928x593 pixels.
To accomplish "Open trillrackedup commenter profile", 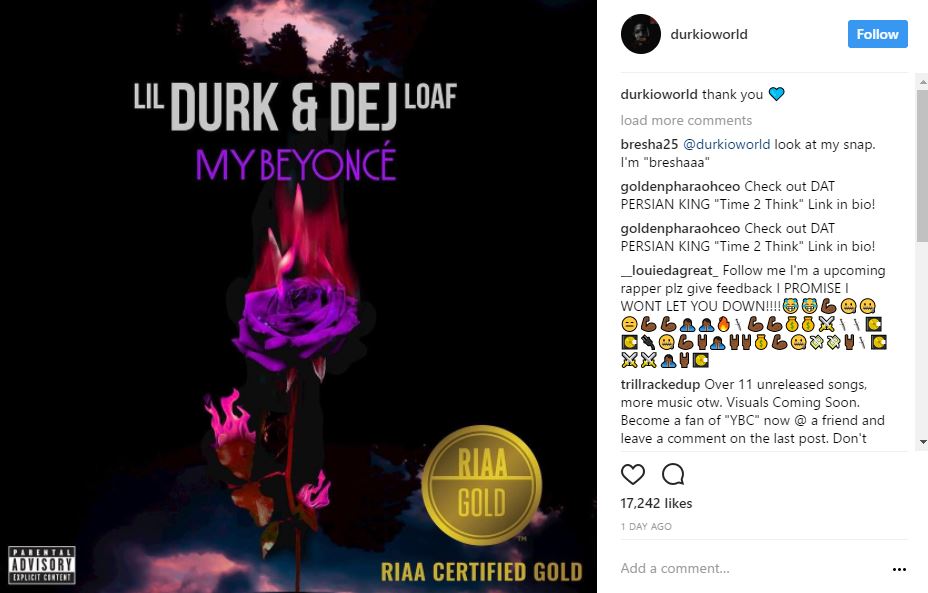I will tap(660, 385).
